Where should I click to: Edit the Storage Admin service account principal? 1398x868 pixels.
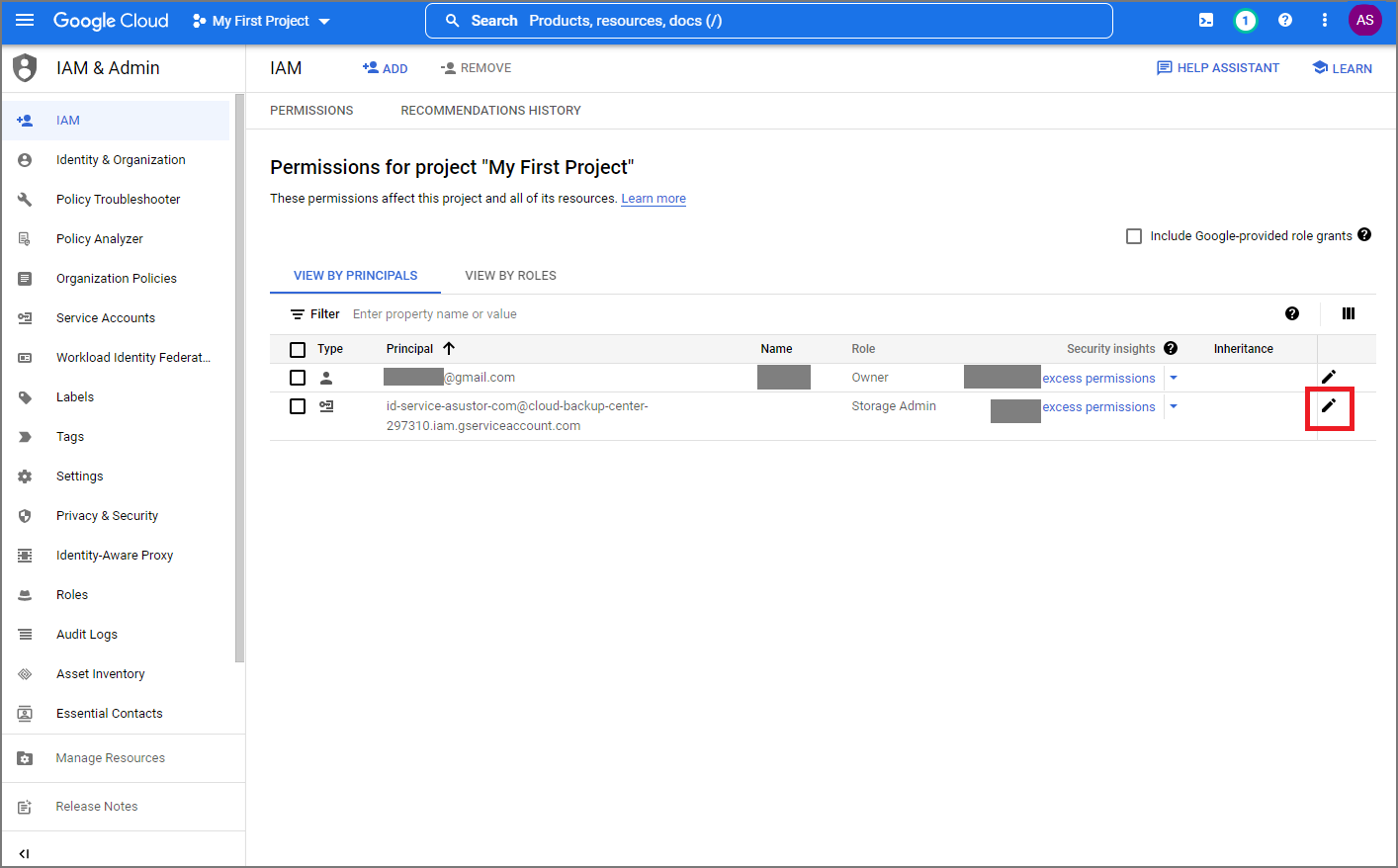(1329, 405)
